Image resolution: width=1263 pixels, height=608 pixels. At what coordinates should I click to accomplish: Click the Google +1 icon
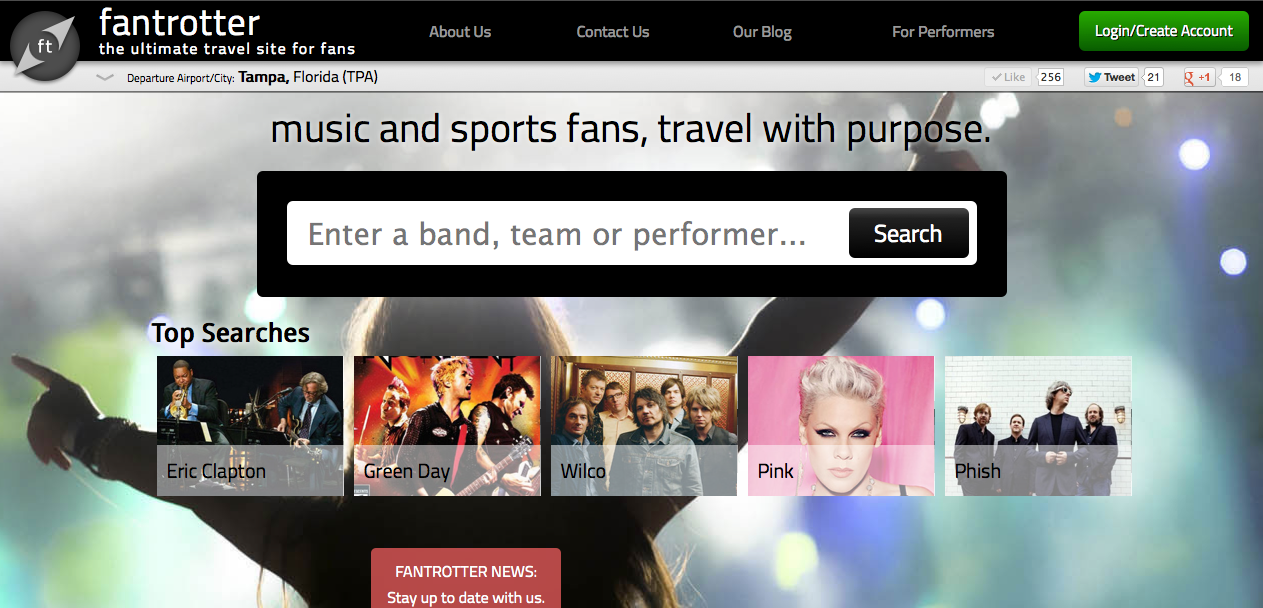coord(1197,76)
